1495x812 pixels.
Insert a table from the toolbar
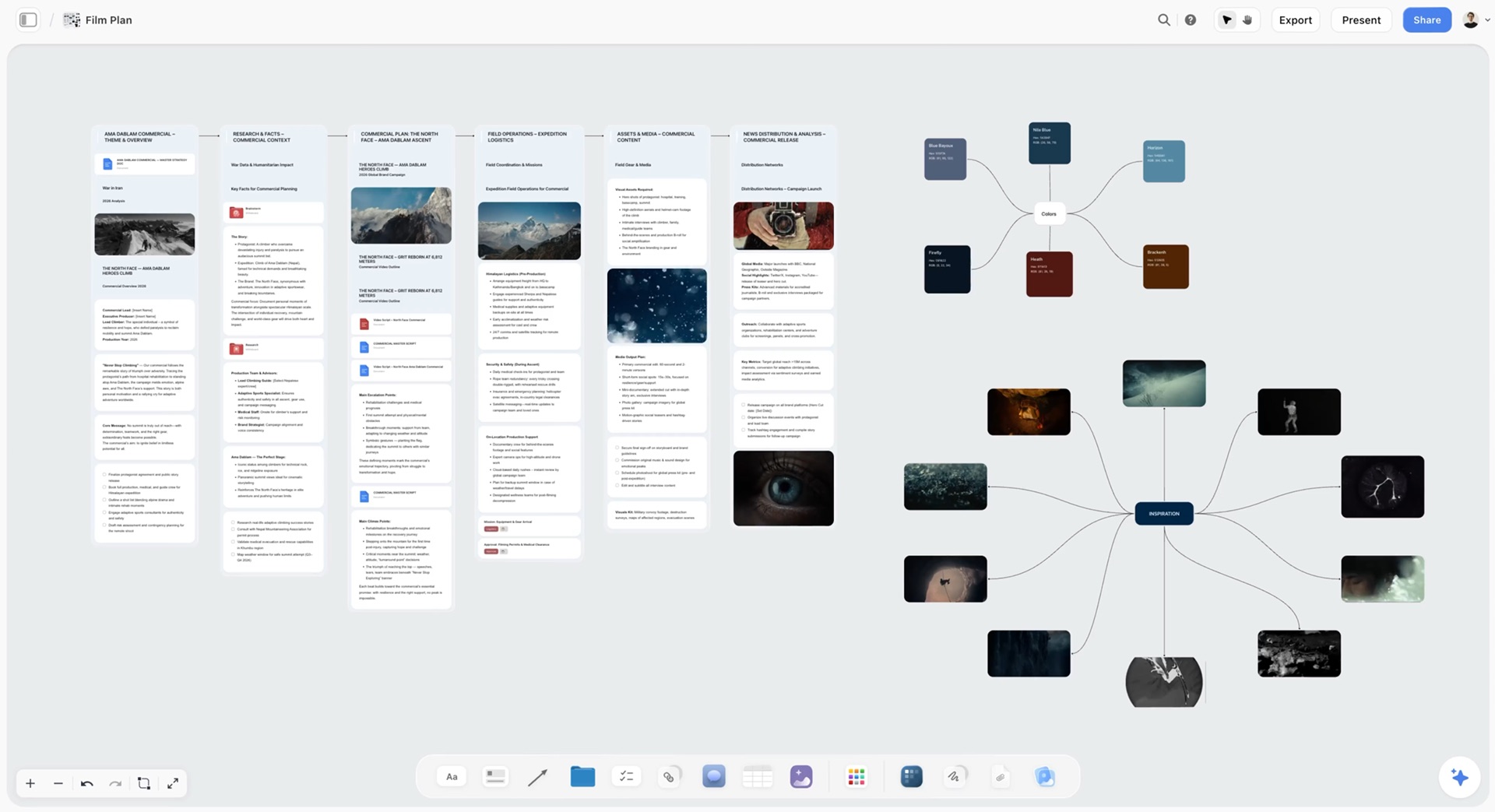point(757,776)
